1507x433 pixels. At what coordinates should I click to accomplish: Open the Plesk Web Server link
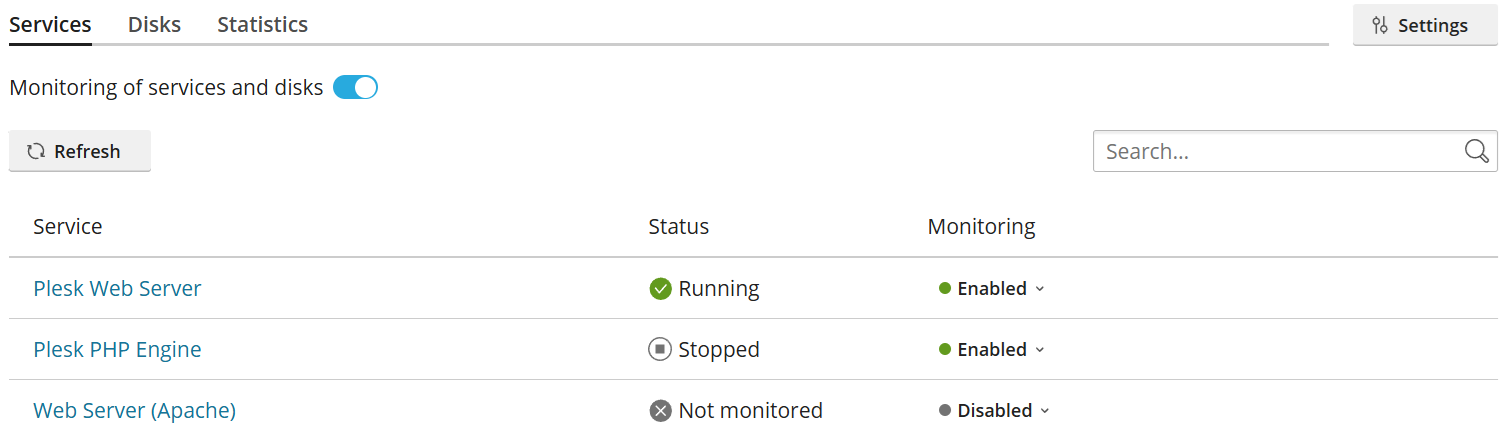[x=117, y=289]
